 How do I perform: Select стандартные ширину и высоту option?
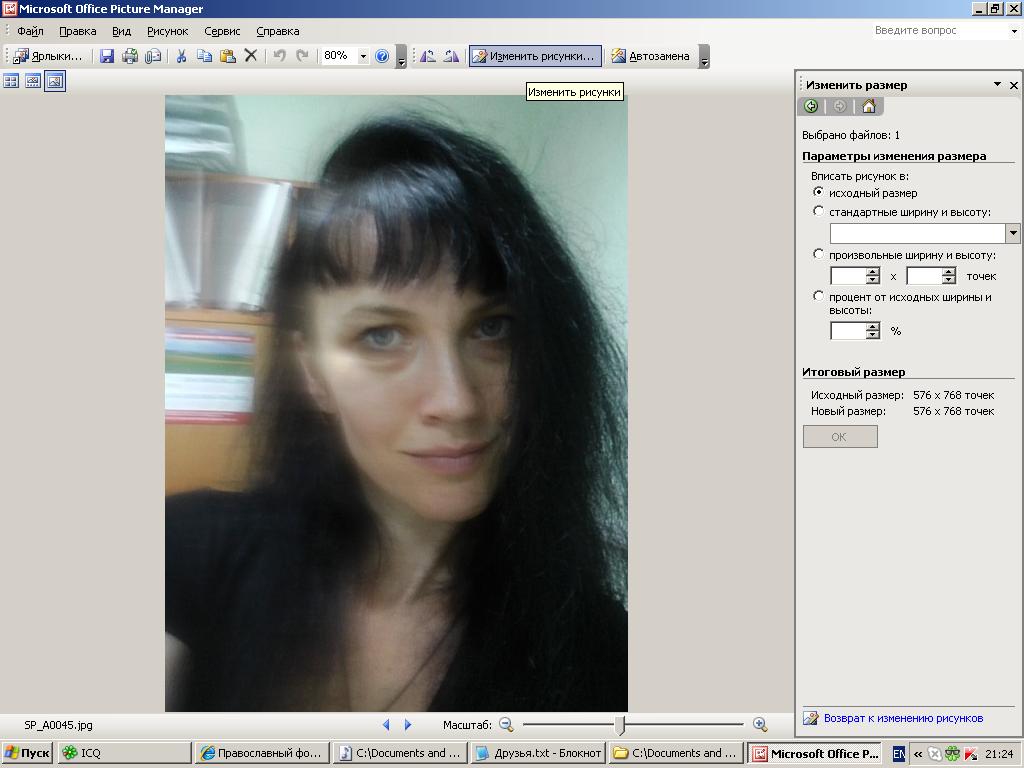pyautogui.click(x=818, y=211)
